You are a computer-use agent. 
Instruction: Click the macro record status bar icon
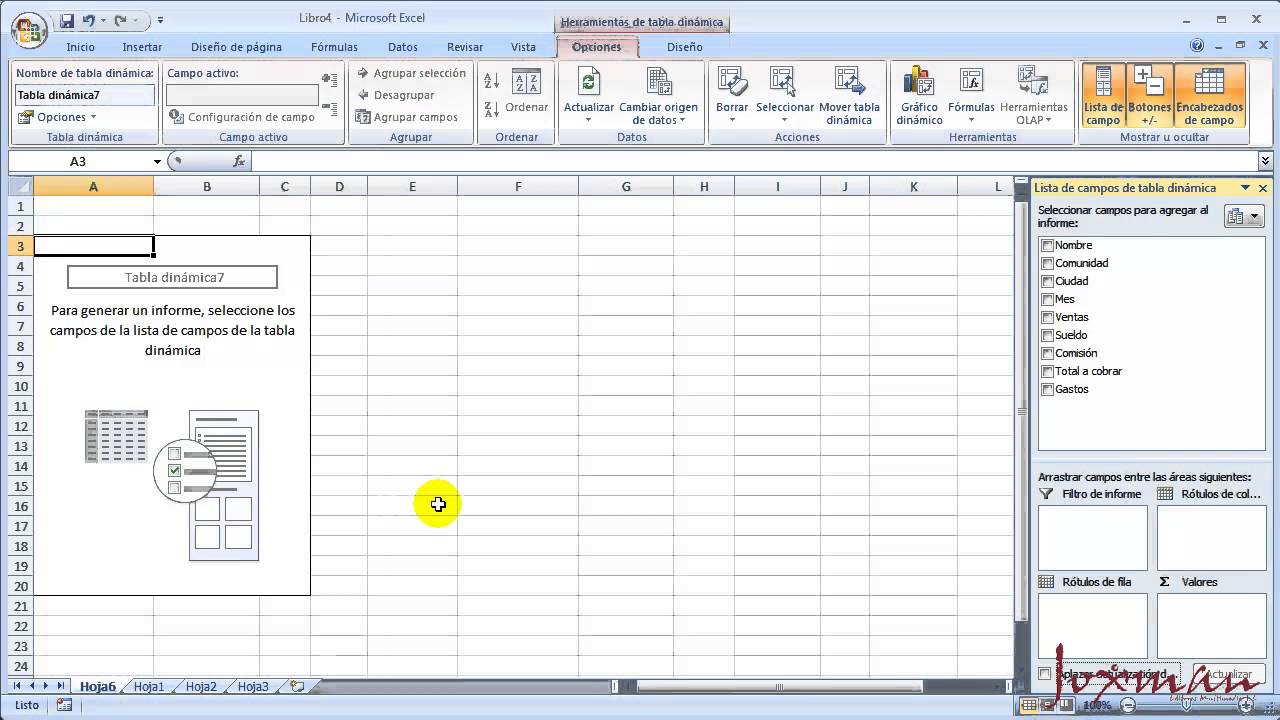(x=64, y=705)
